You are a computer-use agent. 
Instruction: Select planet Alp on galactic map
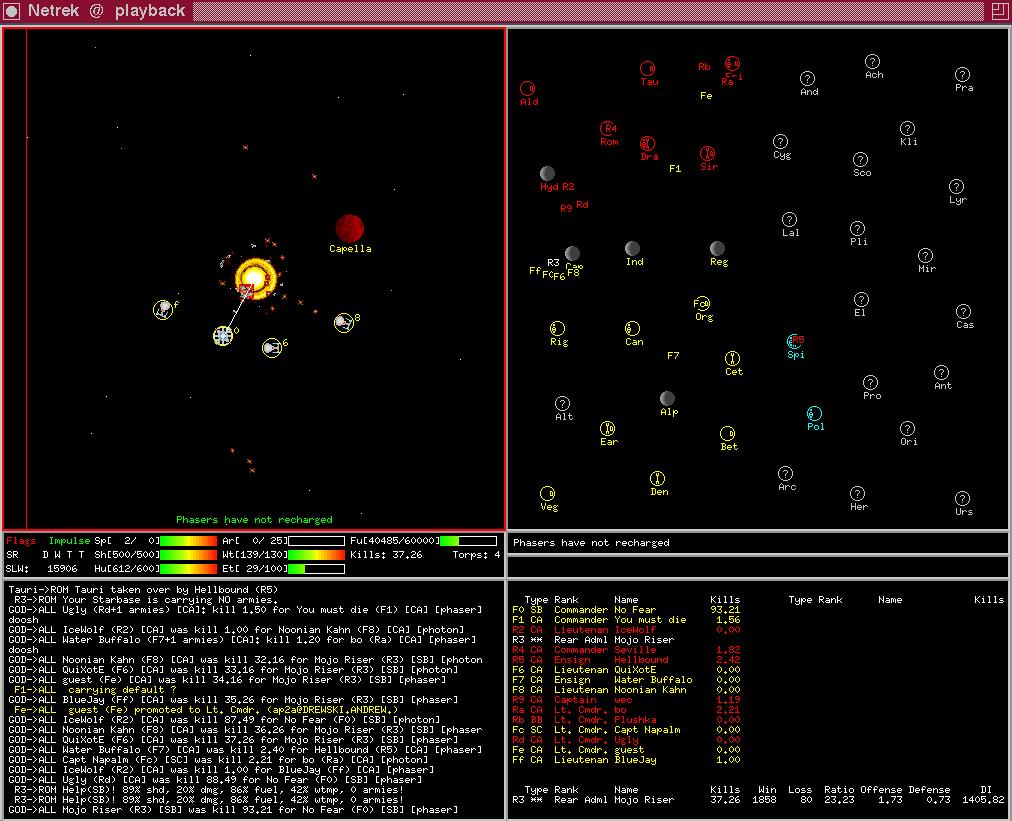(667, 398)
